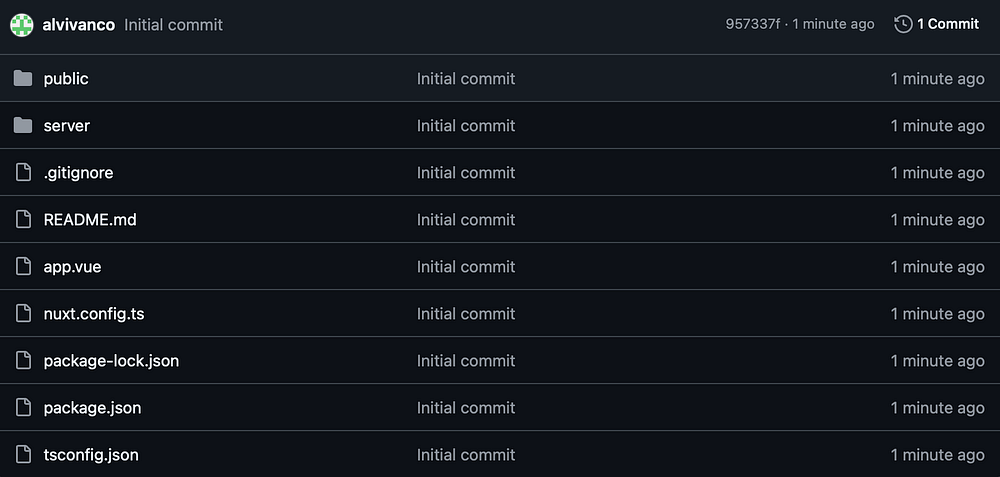
Task: Open the package.json file
Action: (92, 407)
